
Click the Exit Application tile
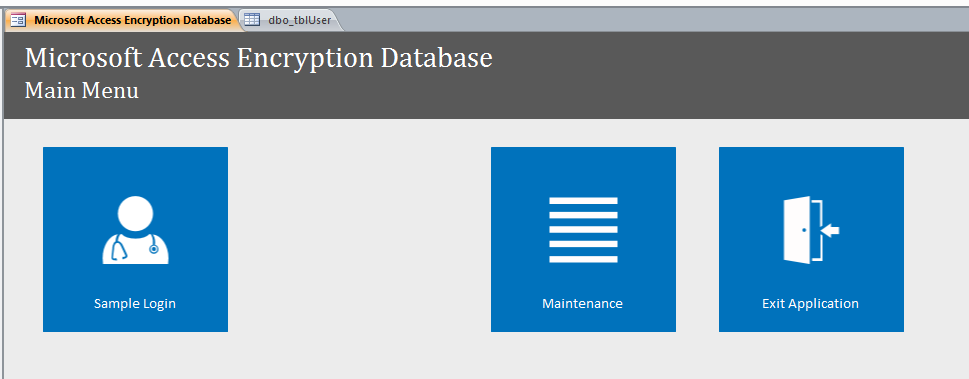point(811,239)
